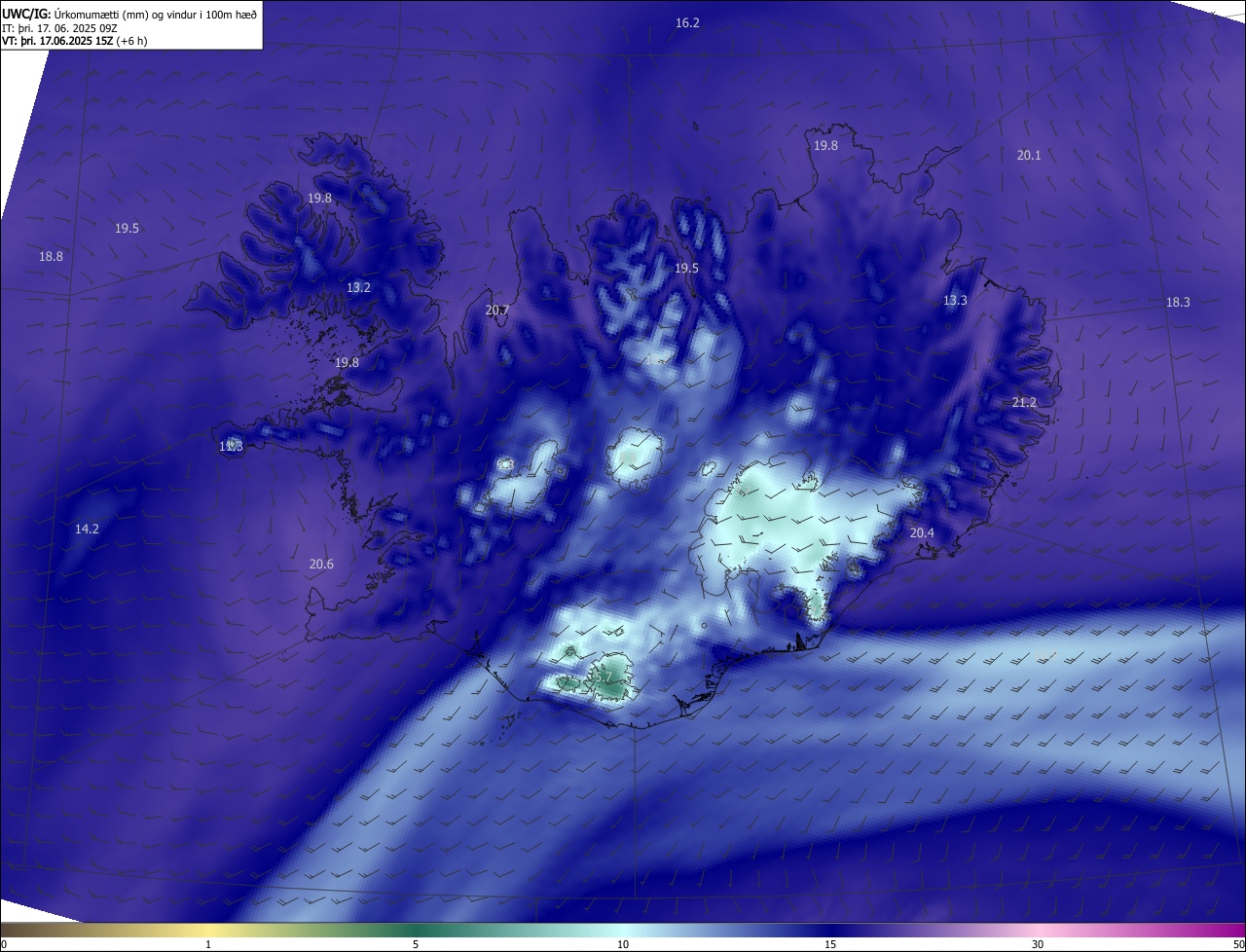This screenshot has height=952, width=1246.
Task: Click the valid time line "VT: þri. 17.06.2025 15Z"
Action: [57, 41]
